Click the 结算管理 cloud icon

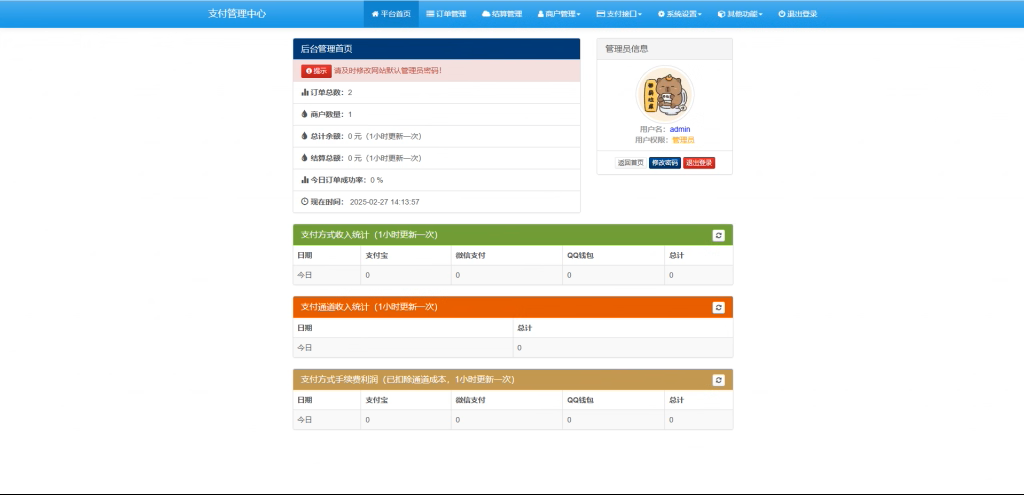coord(486,14)
